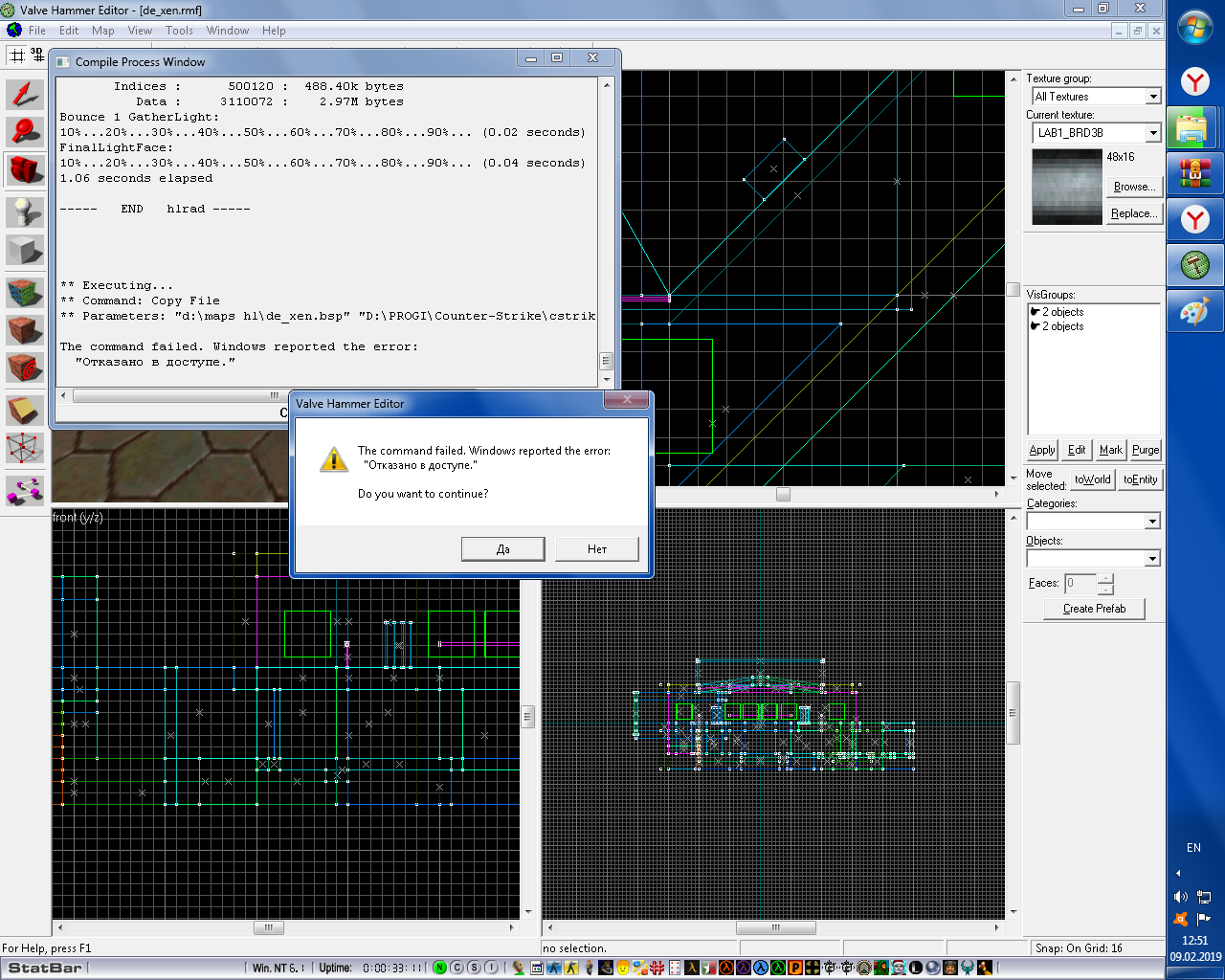Choose the purple Path tool
This screenshot has height=980, width=1225.
click(26, 489)
